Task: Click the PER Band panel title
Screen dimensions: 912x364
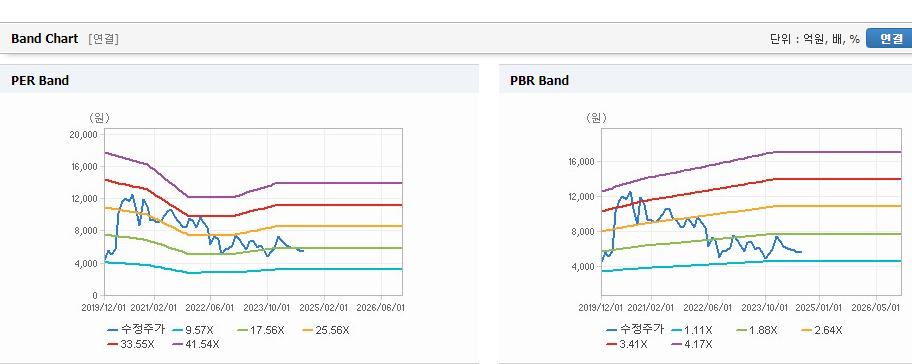Action: (40, 80)
